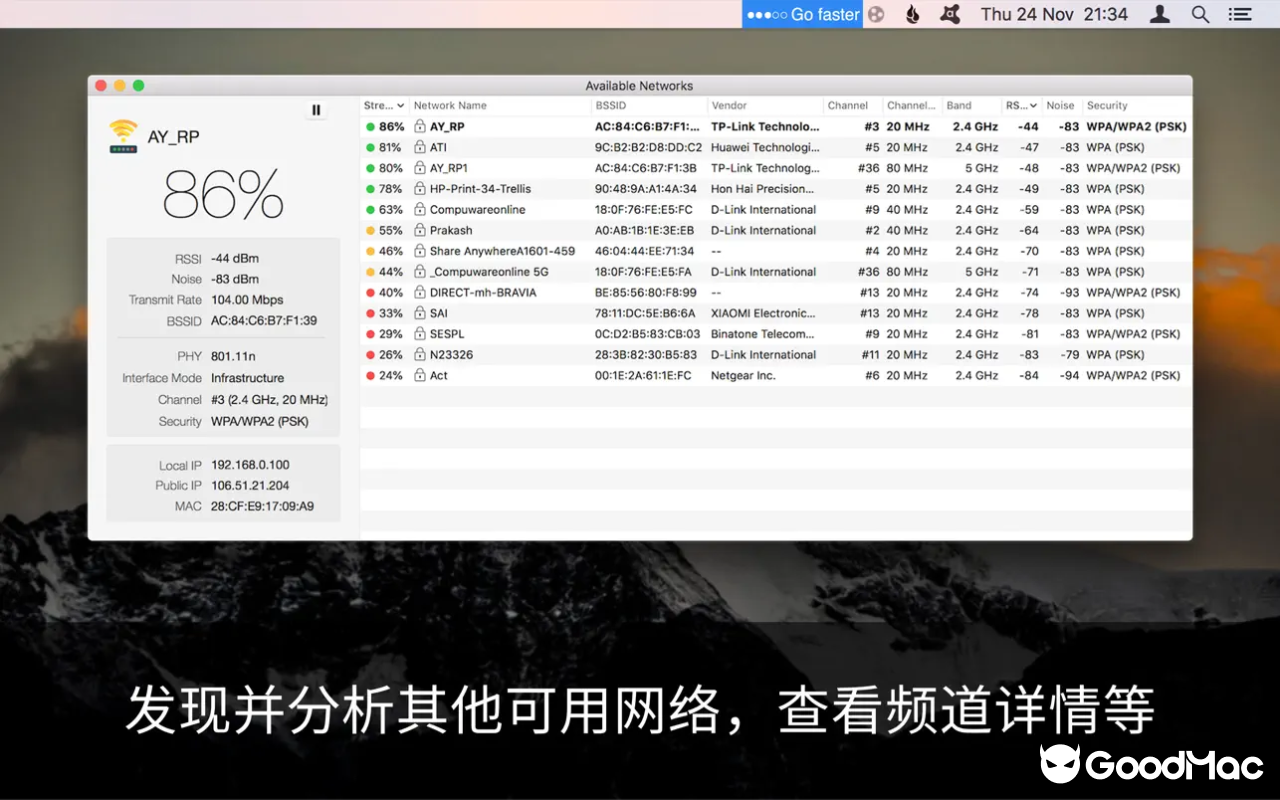Click the Local IP value 192.168.0.100
Viewport: 1280px width, 800px height.
pos(250,465)
